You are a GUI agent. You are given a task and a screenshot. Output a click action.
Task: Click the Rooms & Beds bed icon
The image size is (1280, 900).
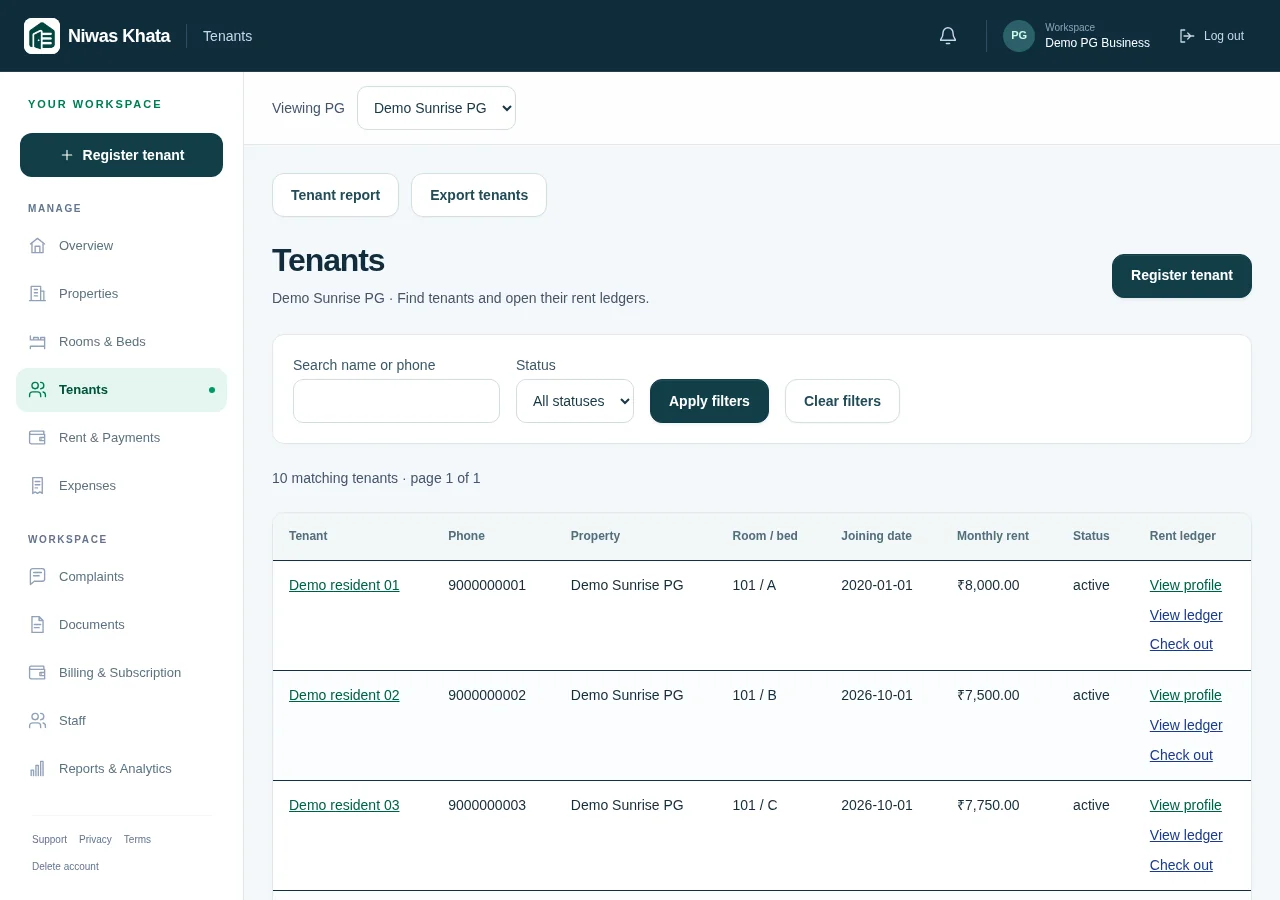[x=38, y=341]
